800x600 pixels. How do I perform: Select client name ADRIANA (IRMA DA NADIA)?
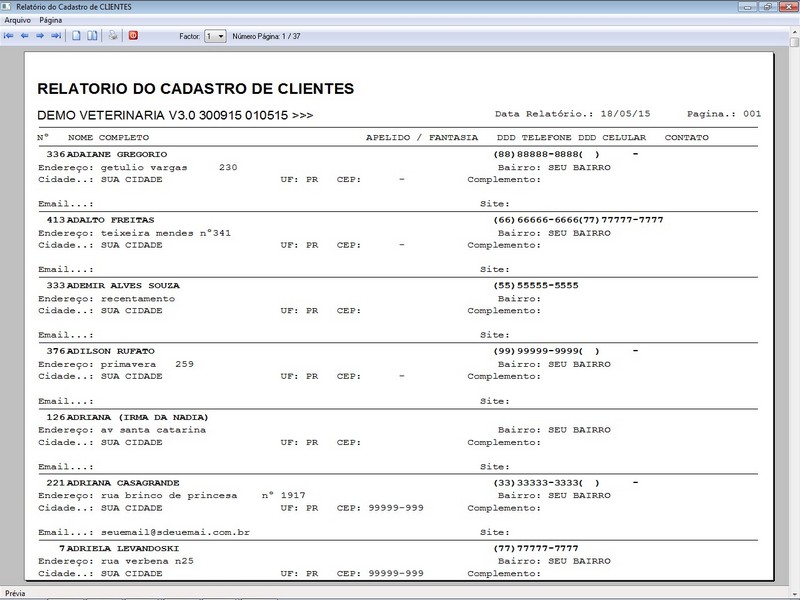[x=137, y=417]
